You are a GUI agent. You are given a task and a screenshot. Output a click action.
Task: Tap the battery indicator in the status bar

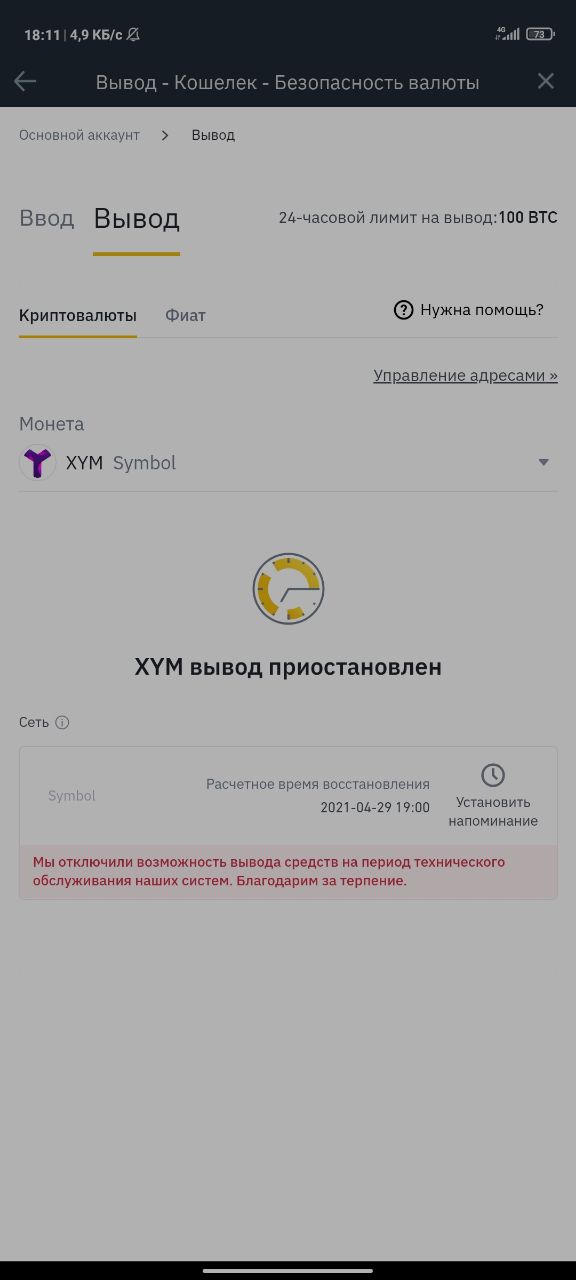[541, 34]
